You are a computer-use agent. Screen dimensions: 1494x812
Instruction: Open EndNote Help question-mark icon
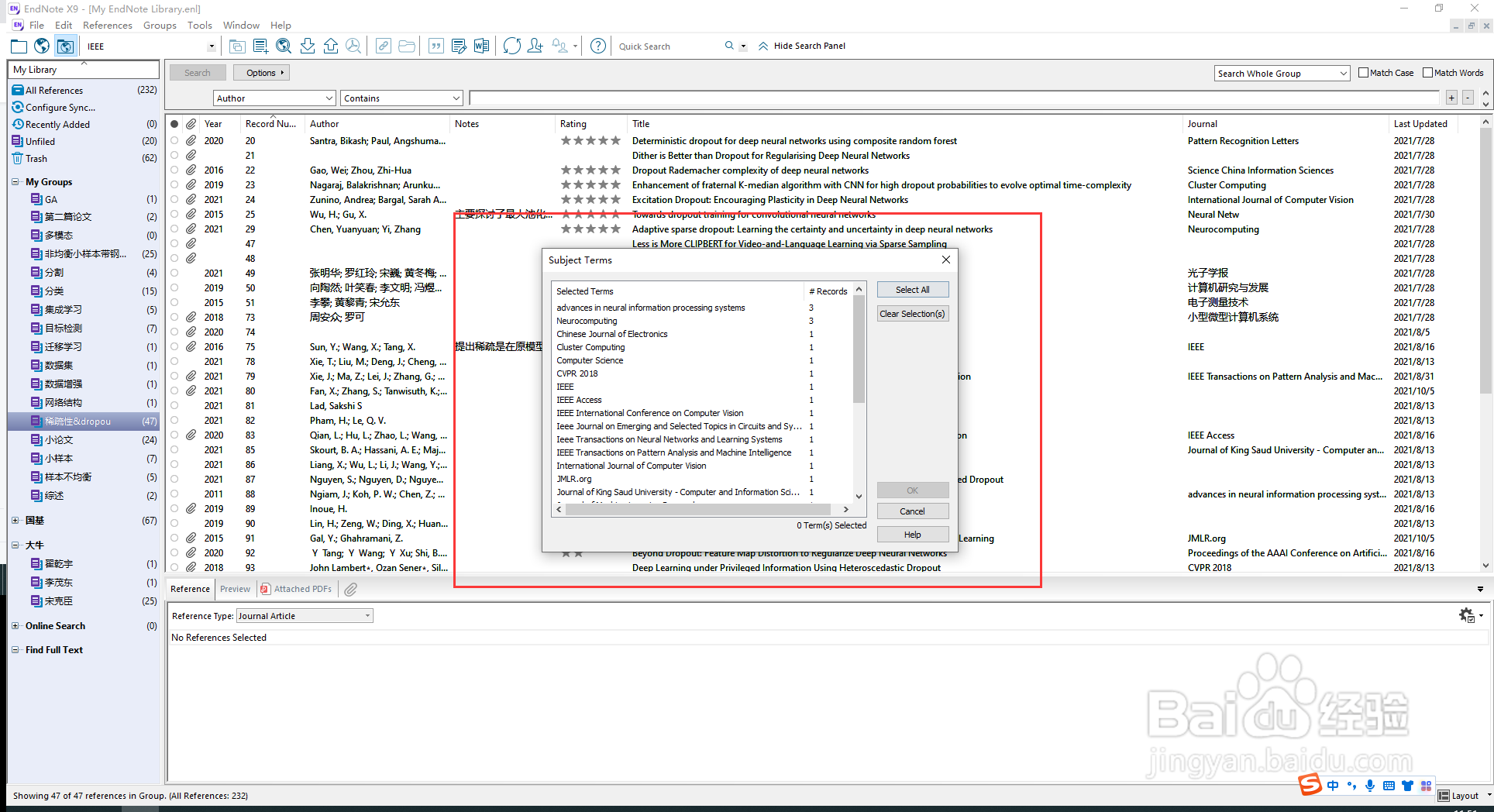tap(598, 46)
